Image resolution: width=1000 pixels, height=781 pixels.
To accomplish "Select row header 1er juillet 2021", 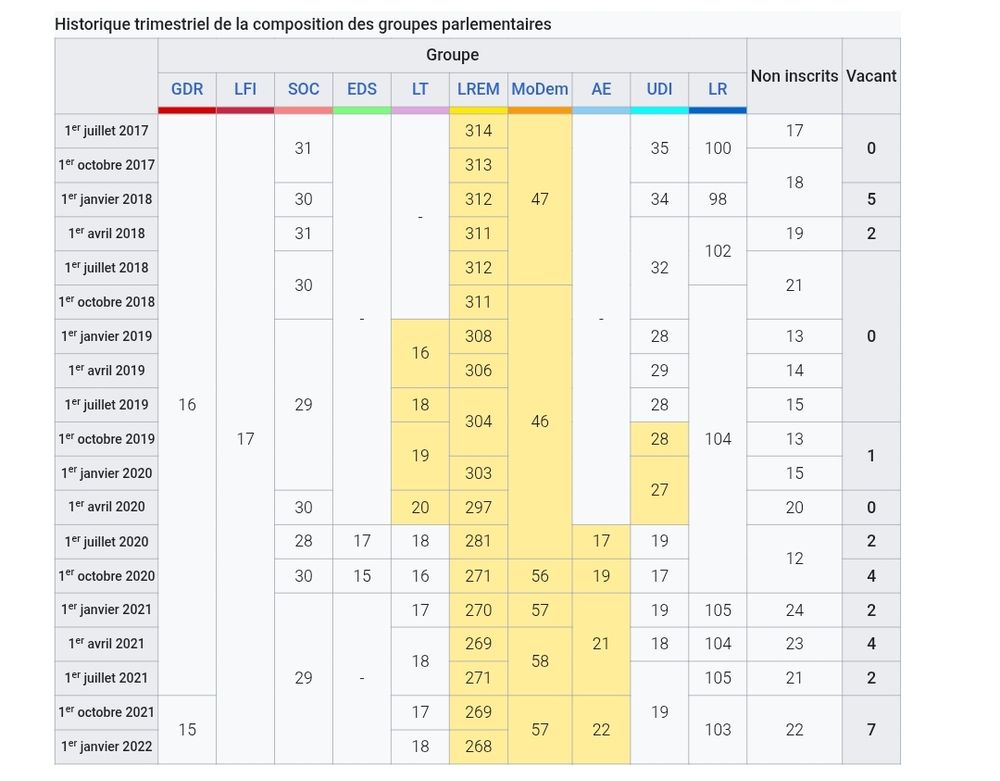I will click(107, 678).
